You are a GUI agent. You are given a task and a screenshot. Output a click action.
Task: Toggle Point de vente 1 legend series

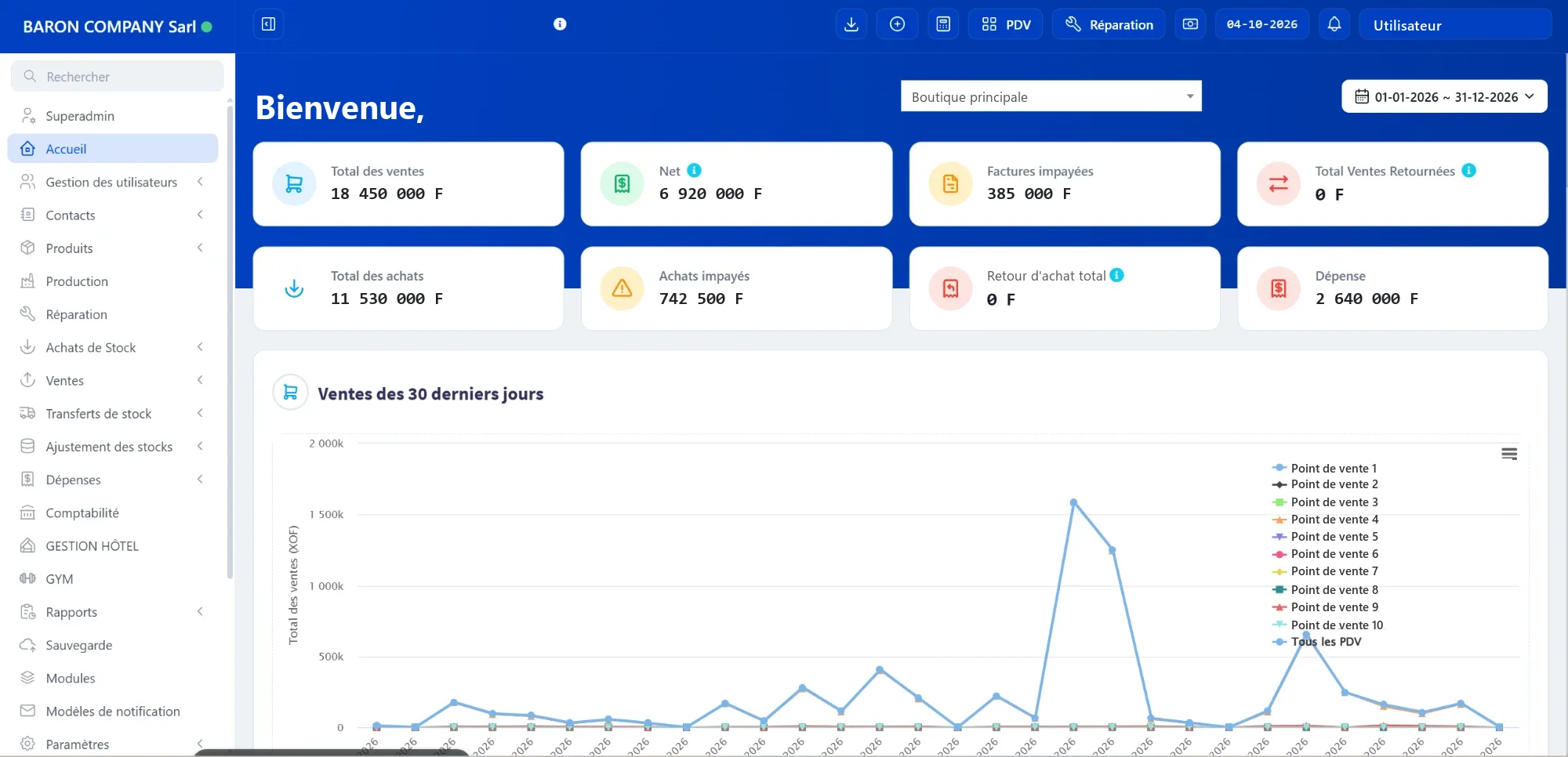pos(1324,468)
